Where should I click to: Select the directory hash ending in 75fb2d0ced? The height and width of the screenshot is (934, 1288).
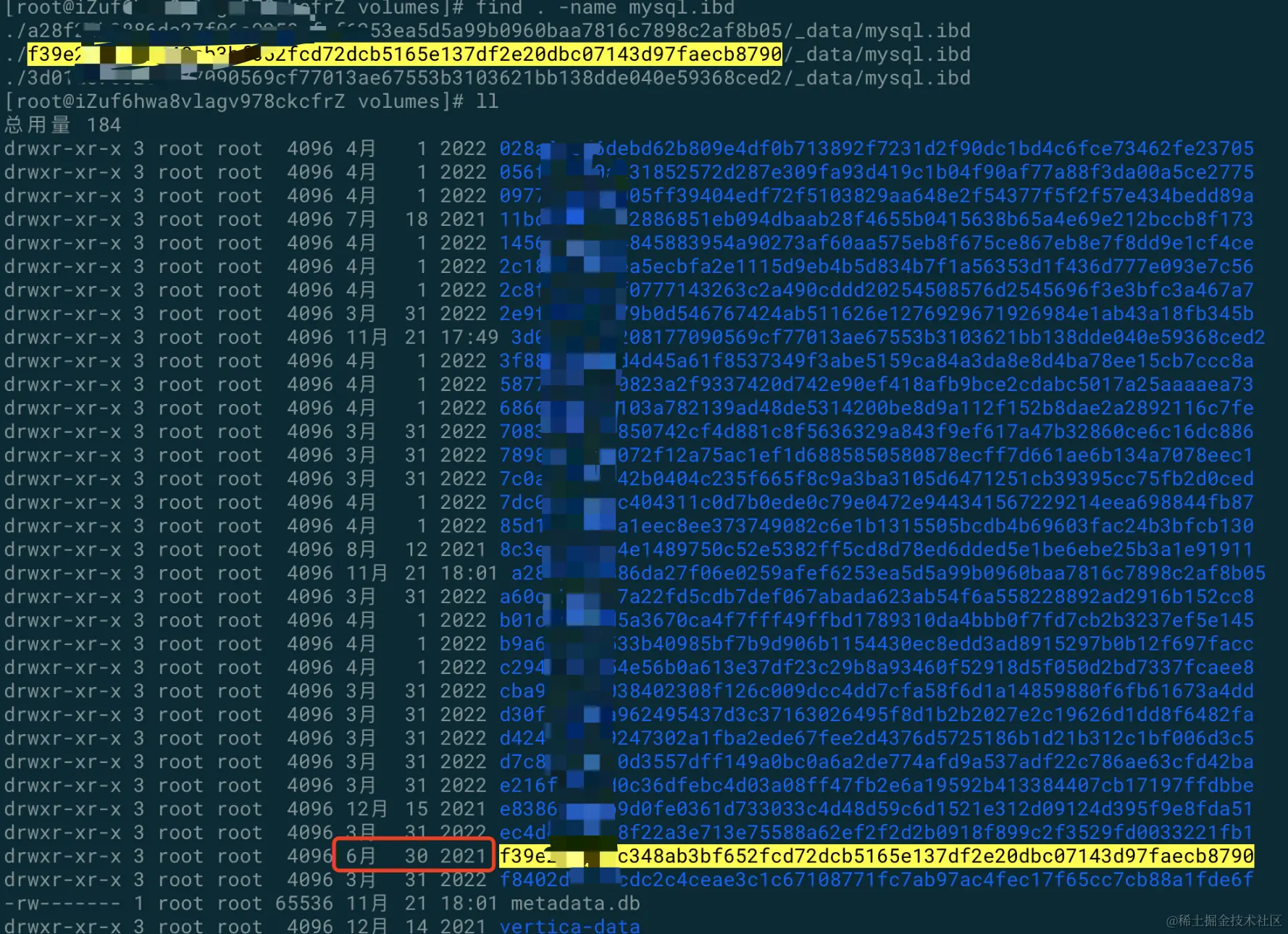pyautogui.click(x=877, y=479)
